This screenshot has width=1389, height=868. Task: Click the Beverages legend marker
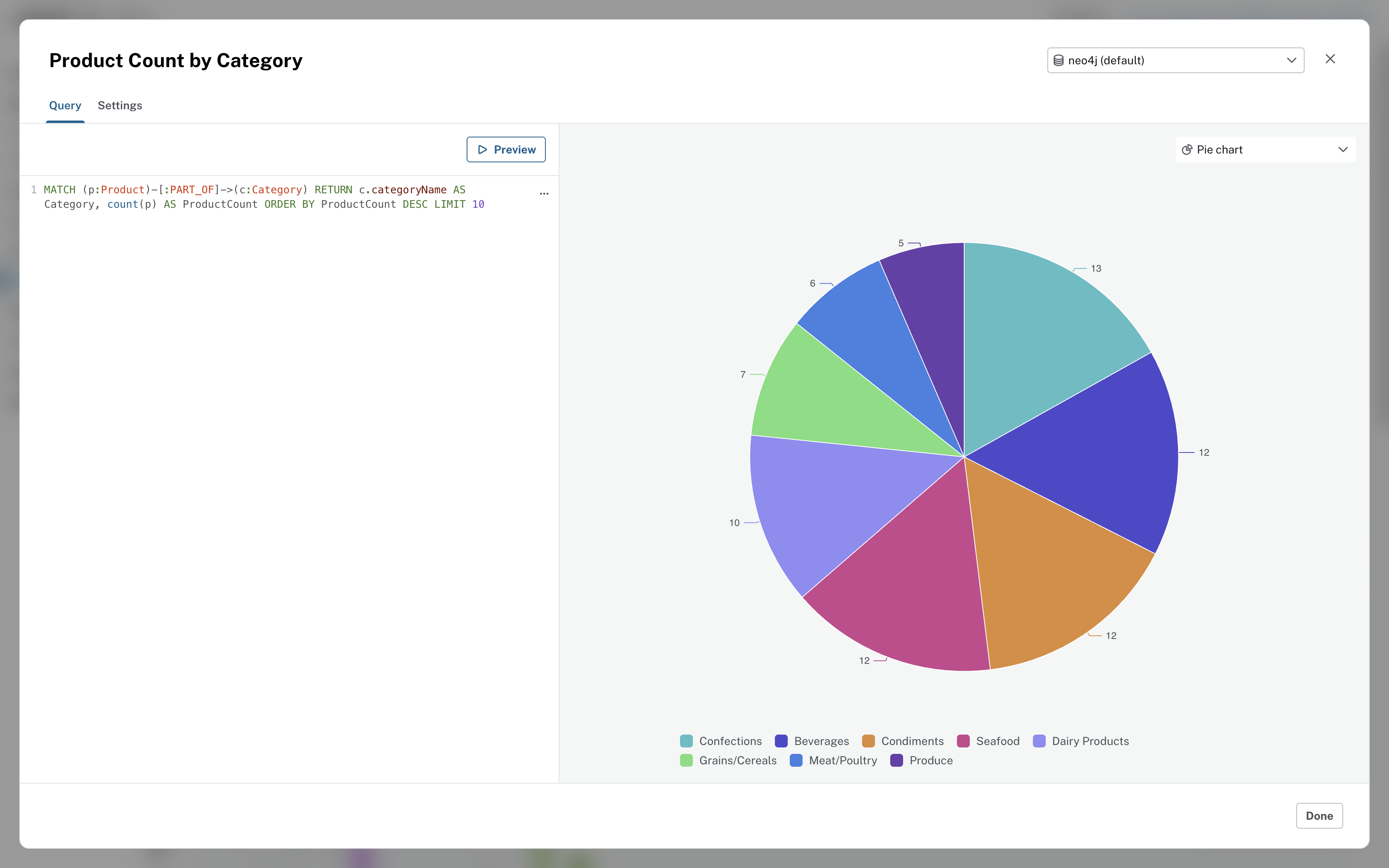click(781, 741)
